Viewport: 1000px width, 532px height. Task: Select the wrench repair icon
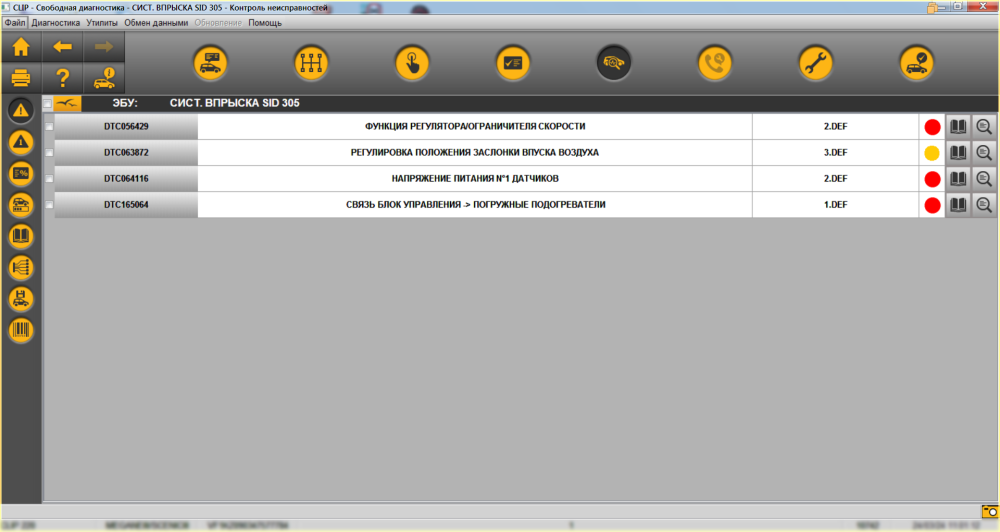pos(816,63)
